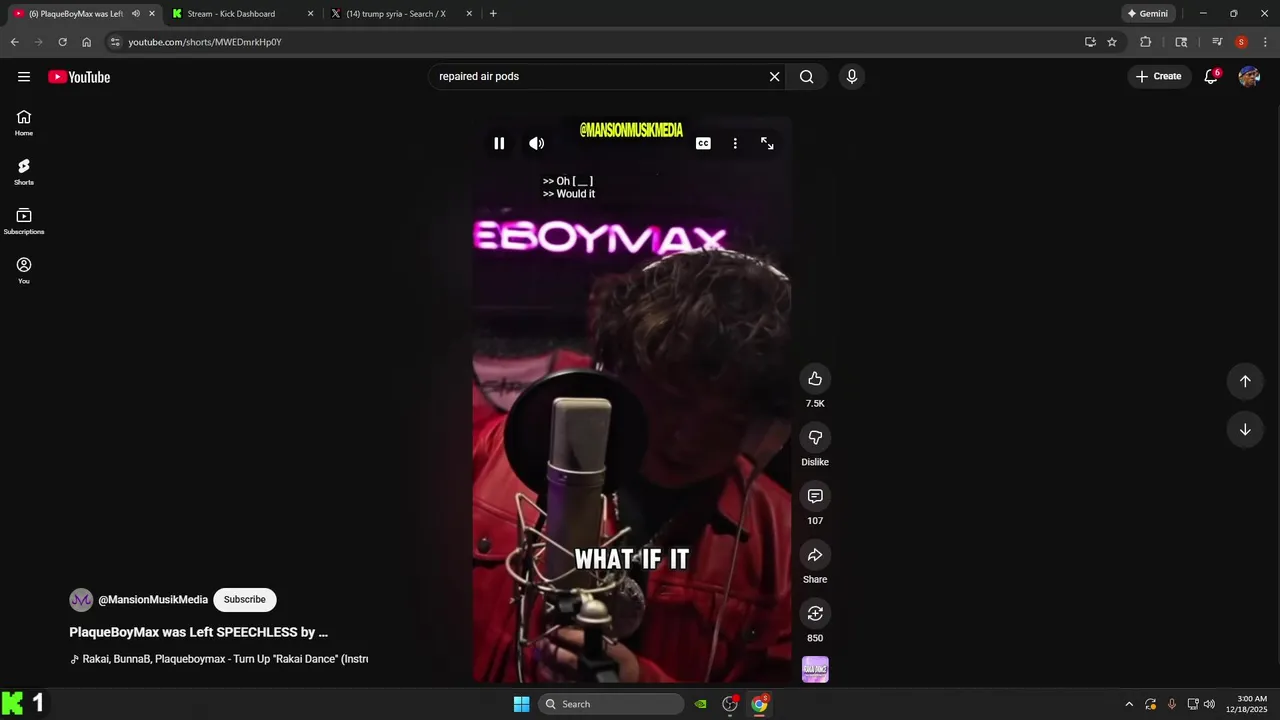Image resolution: width=1280 pixels, height=720 pixels.
Task: Click the MansionMusikMedia channel avatar
Action: (81, 600)
